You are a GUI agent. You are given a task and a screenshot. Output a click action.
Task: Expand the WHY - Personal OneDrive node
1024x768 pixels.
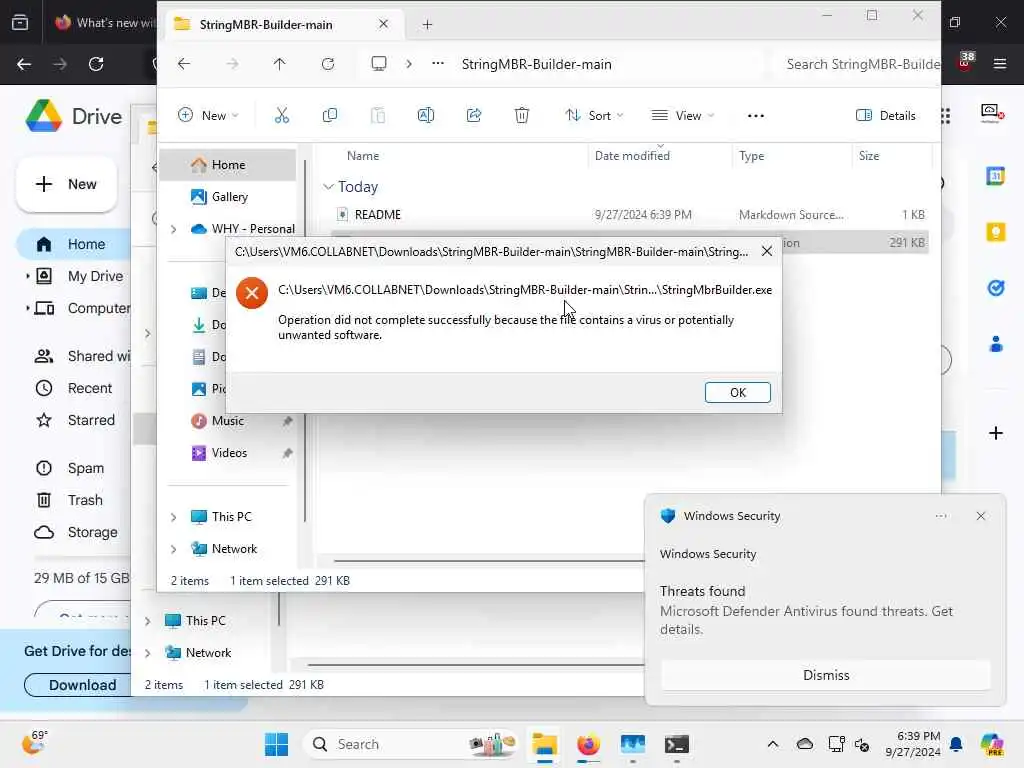click(173, 229)
